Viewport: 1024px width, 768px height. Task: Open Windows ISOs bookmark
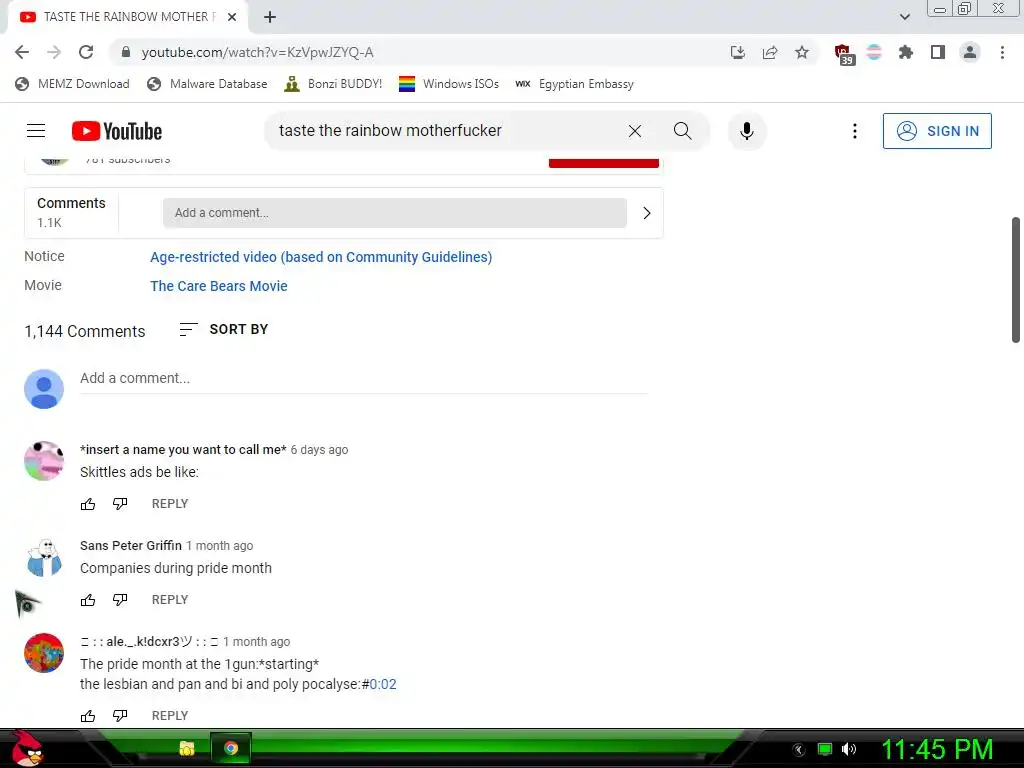449,84
